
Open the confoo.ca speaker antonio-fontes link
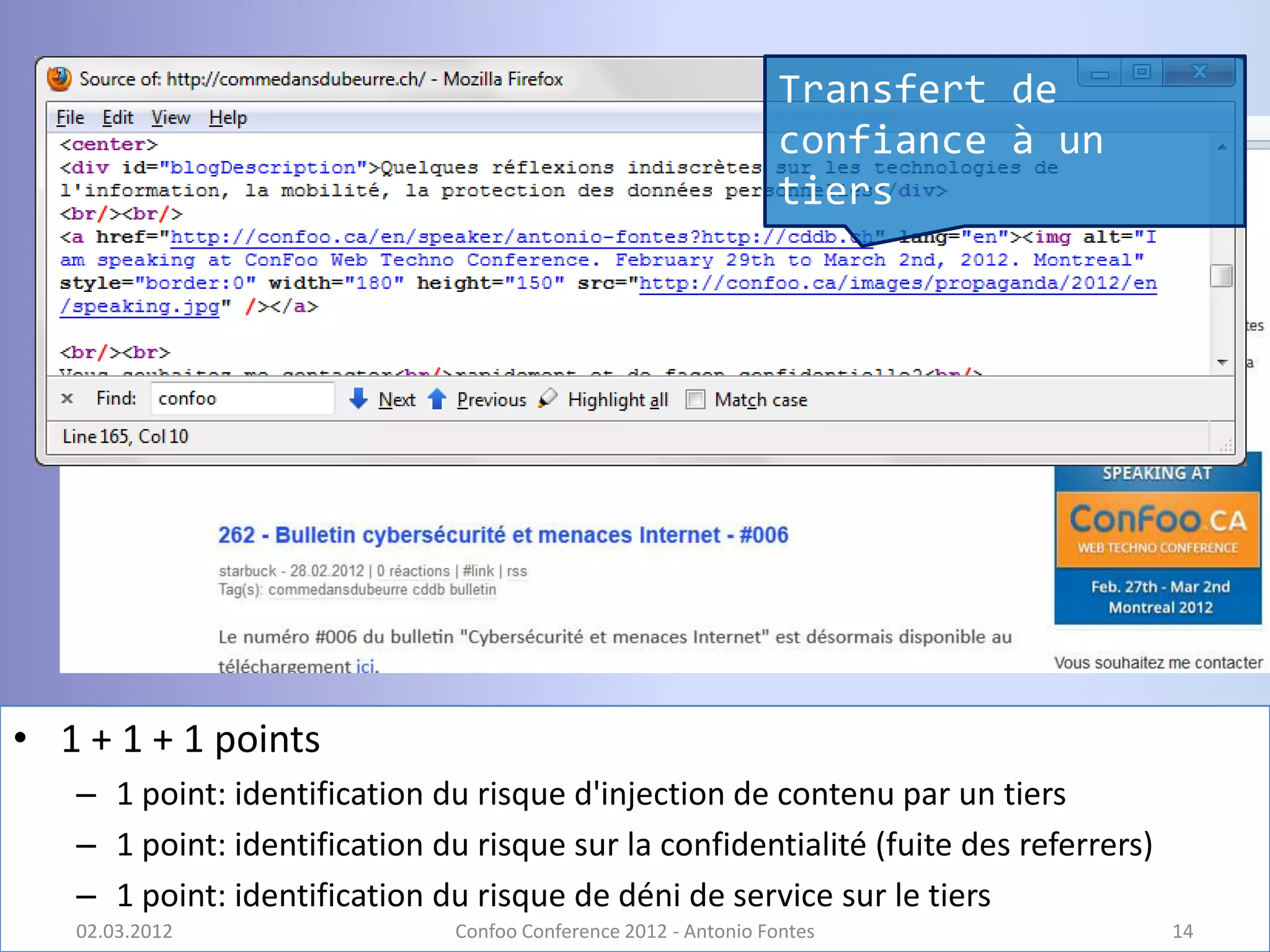pyautogui.click(x=521, y=237)
